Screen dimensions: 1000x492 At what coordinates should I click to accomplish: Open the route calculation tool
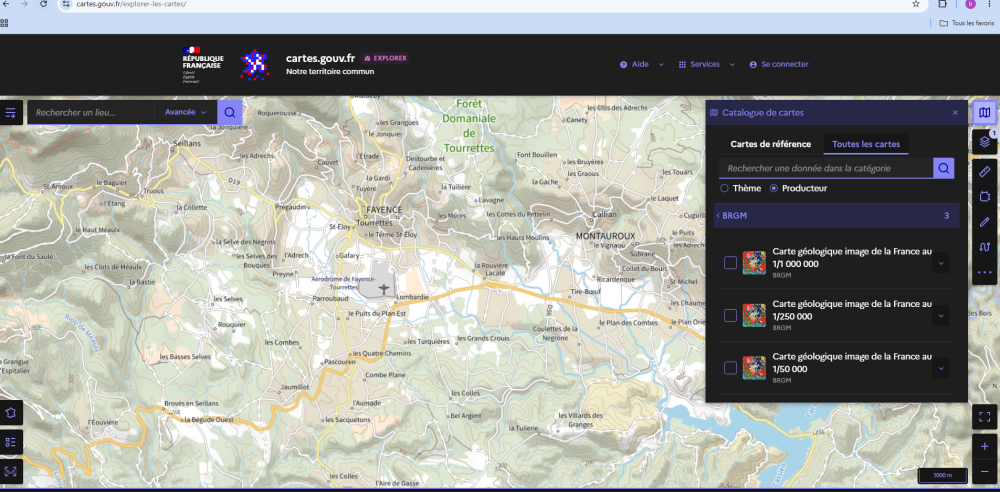(x=985, y=247)
